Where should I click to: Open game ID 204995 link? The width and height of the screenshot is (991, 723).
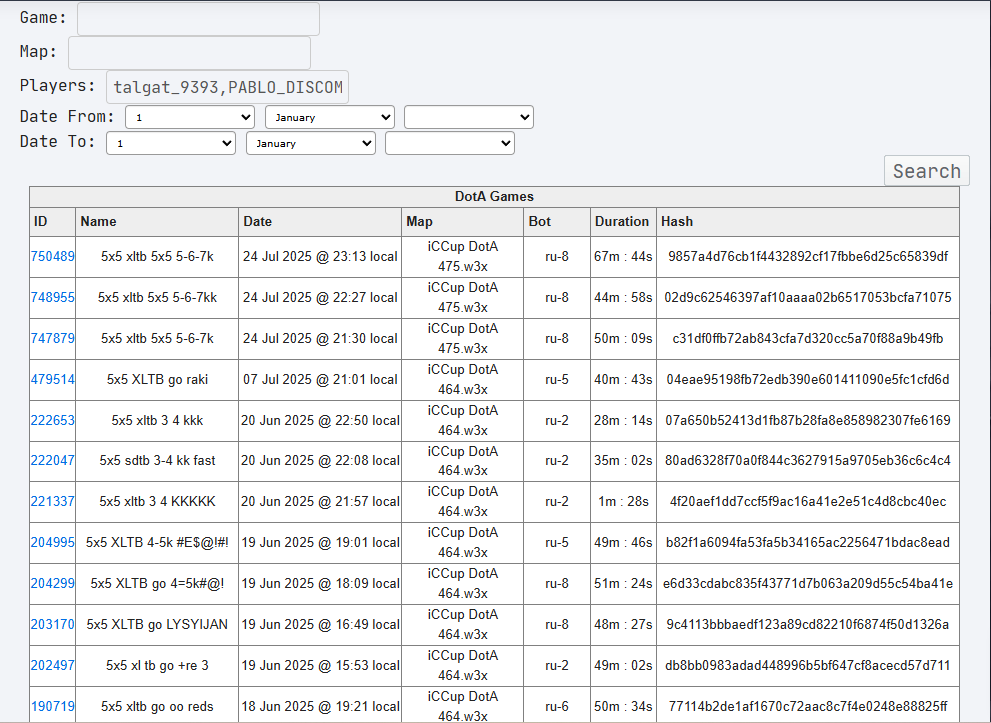(52, 543)
